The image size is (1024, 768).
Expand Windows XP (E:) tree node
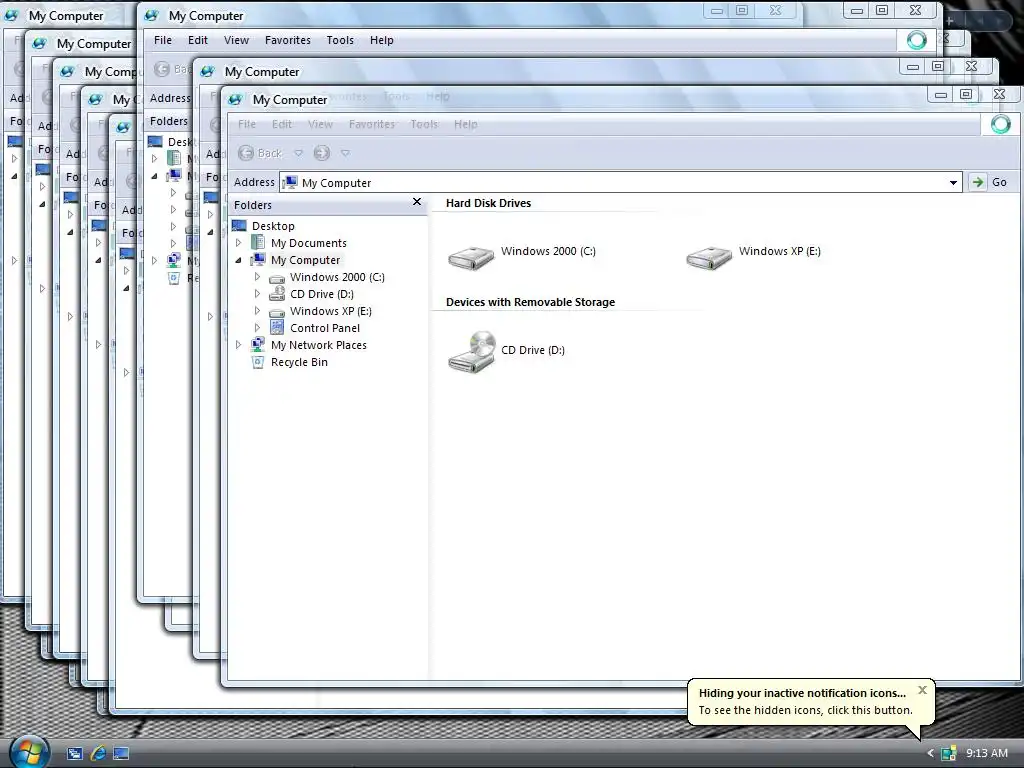tap(257, 311)
